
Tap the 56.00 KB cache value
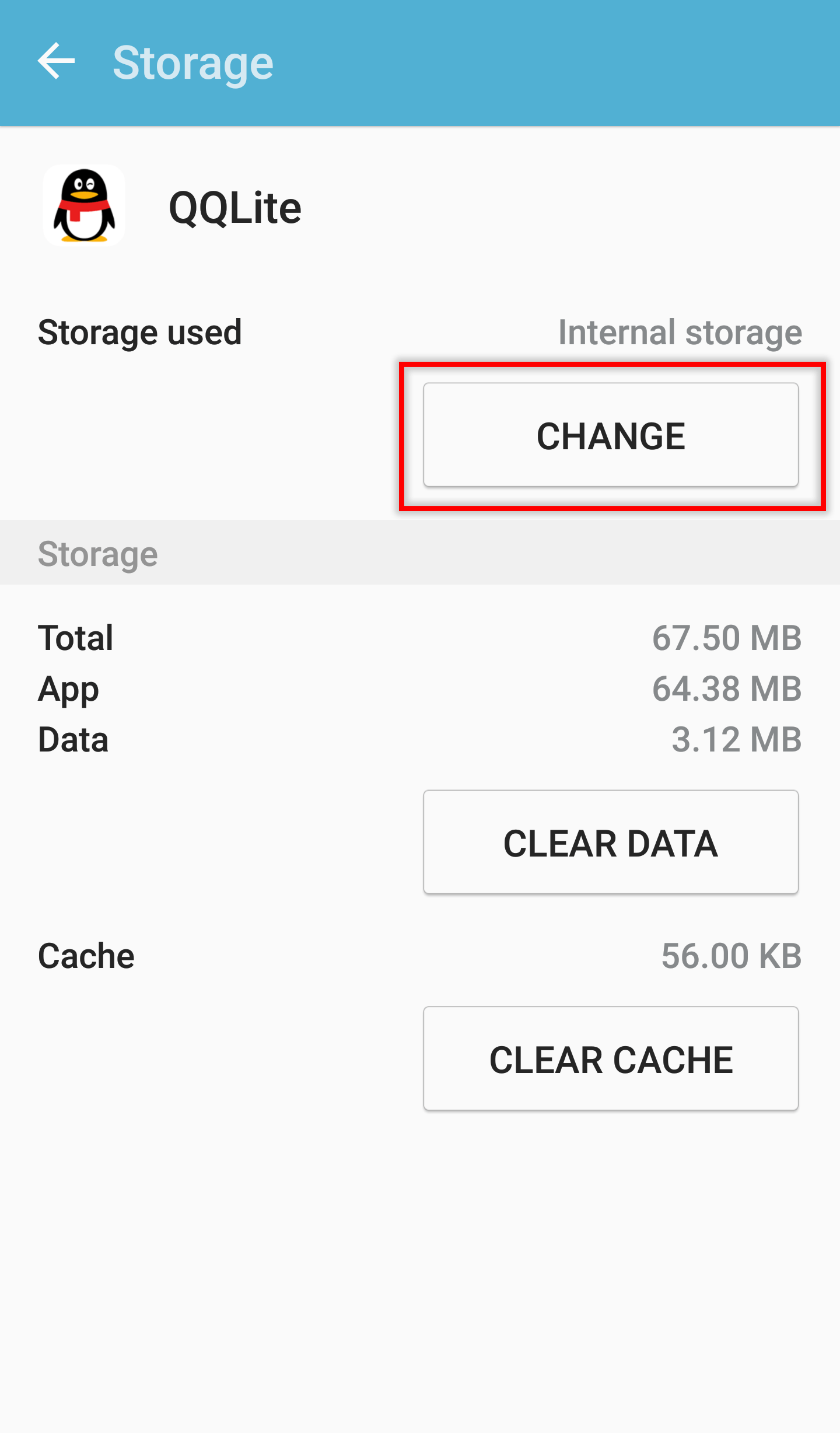coord(731,956)
